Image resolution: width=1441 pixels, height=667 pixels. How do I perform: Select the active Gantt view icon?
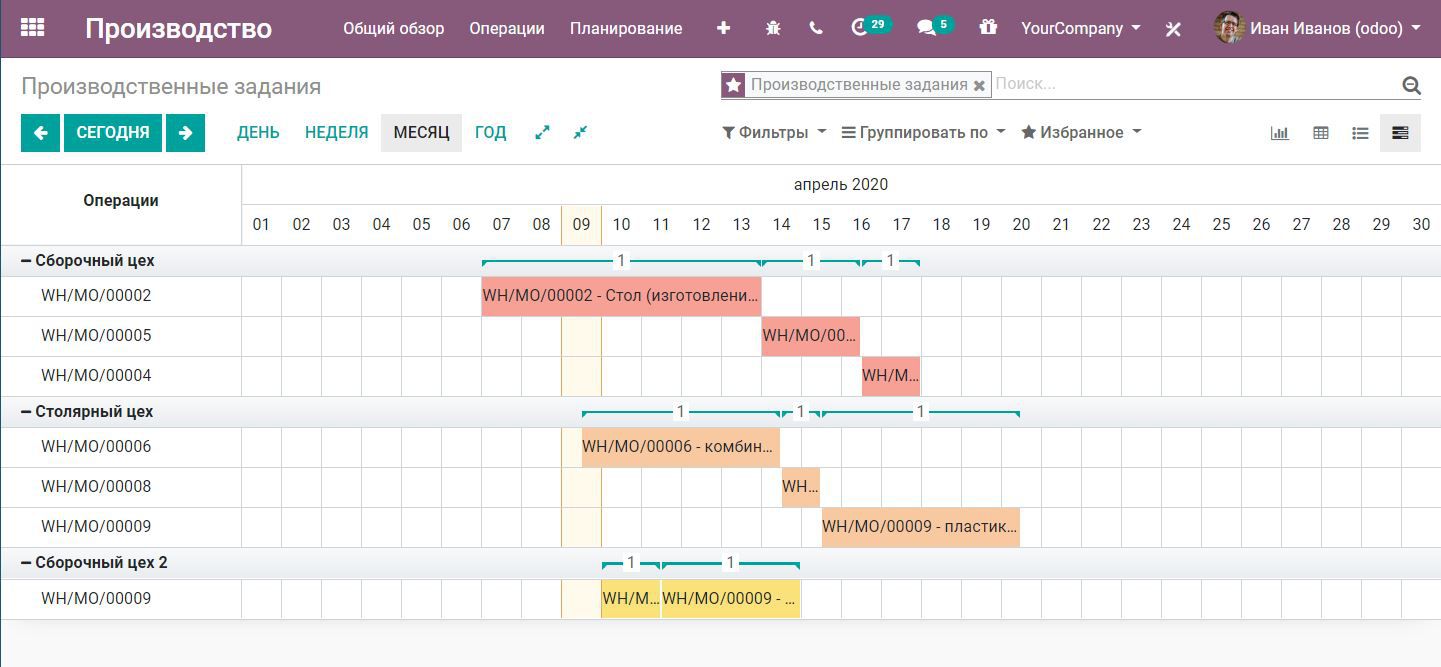pos(1400,132)
